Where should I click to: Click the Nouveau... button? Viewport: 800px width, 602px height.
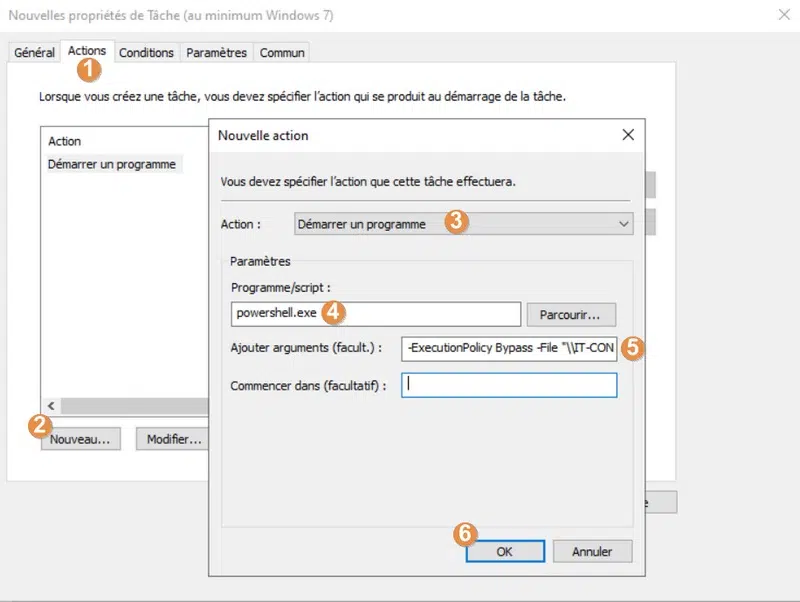(80, 439)
